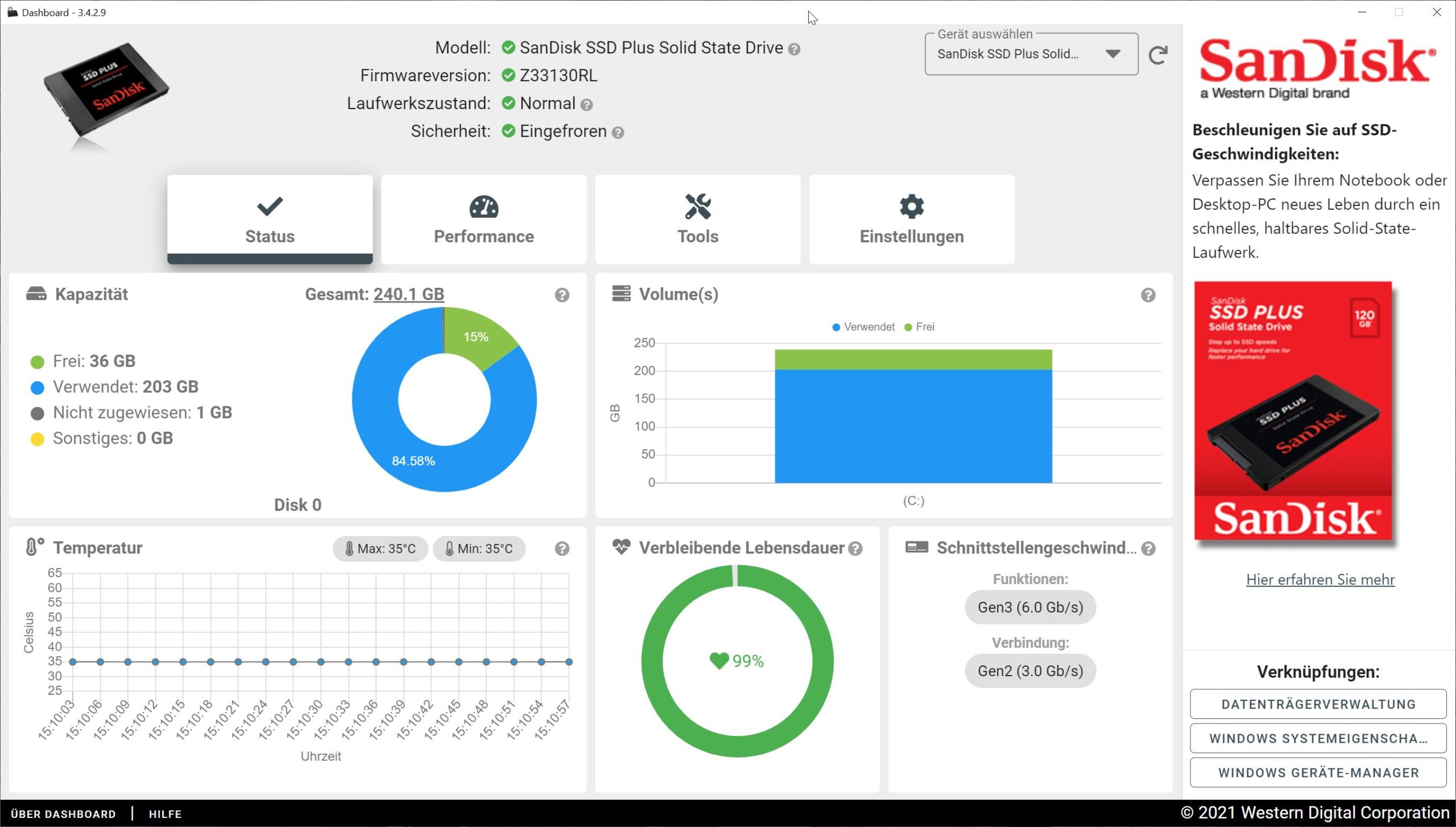Click the Kapazität drive icon
1456x827 pixels.
[x=36, y=293]
